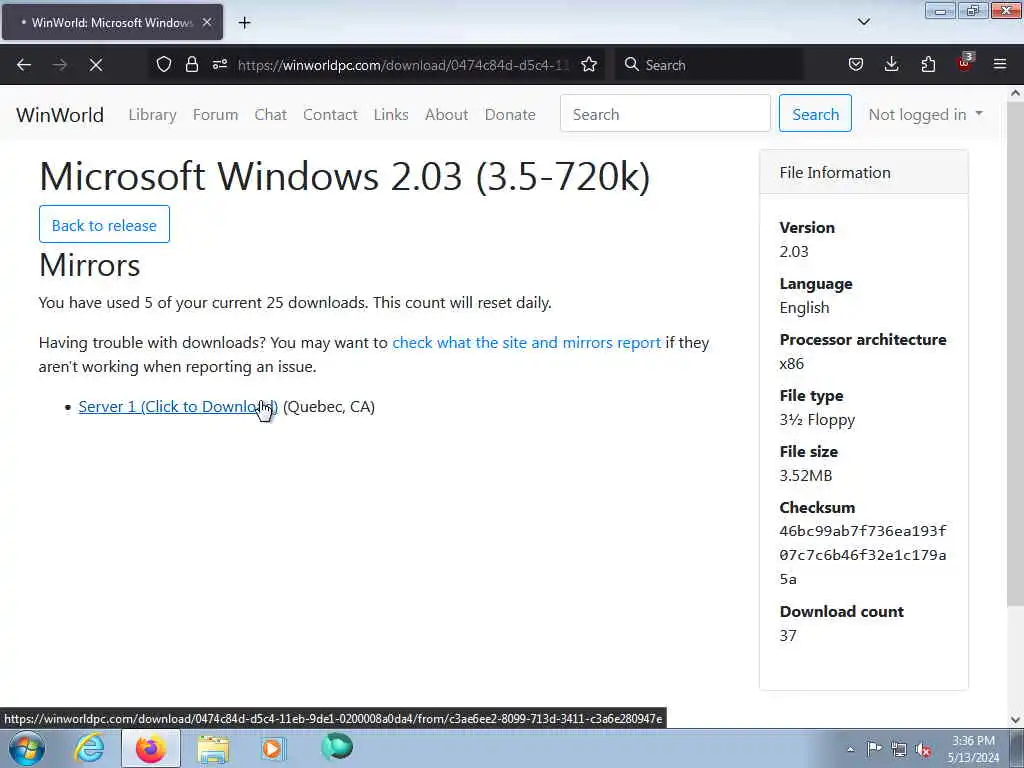
Task: Click the green round taskbar application icon
Action: click(337, 746)
